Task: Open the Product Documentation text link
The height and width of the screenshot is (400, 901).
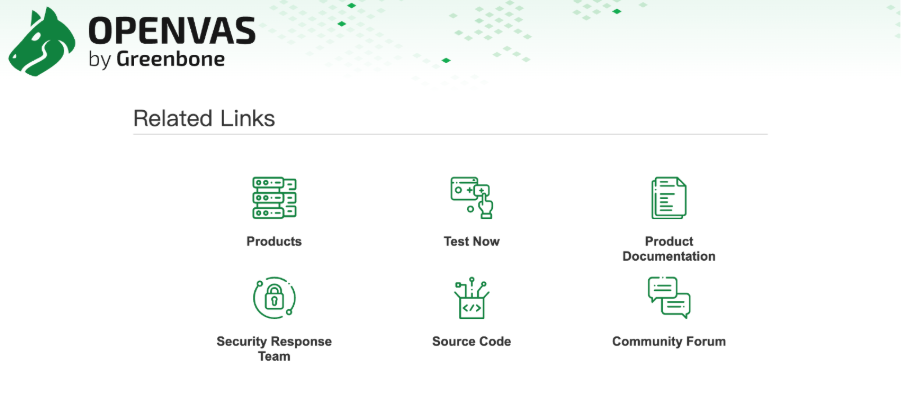Action: point(669,249)
